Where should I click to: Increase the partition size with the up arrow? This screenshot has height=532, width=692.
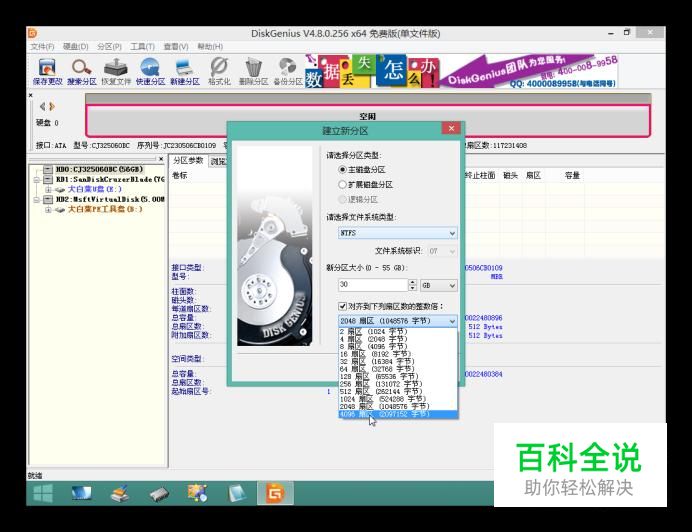click(412, 282)
